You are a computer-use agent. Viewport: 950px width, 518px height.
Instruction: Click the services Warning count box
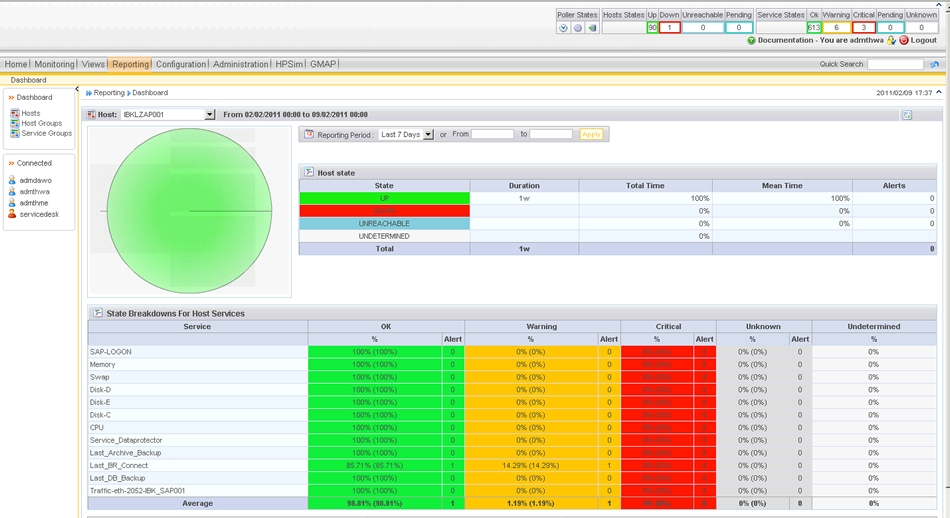tap(836, 28)
